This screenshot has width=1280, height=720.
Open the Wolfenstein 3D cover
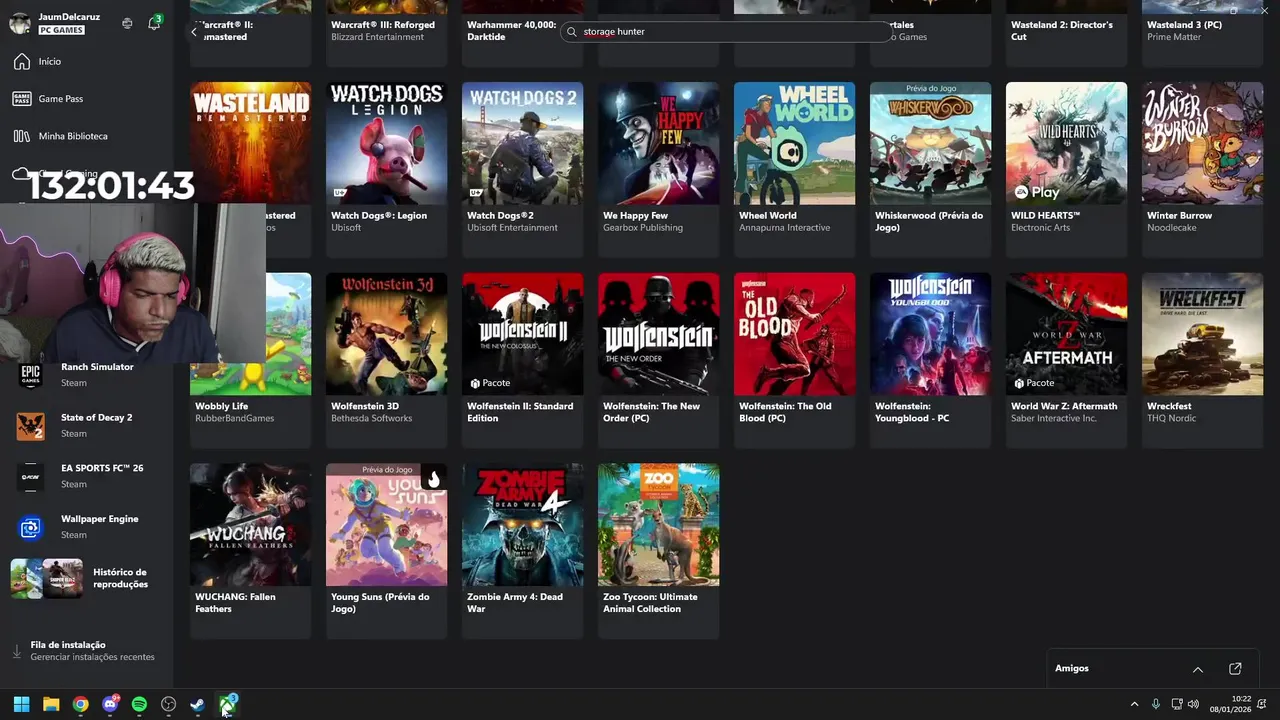click(x=386, y=334)
